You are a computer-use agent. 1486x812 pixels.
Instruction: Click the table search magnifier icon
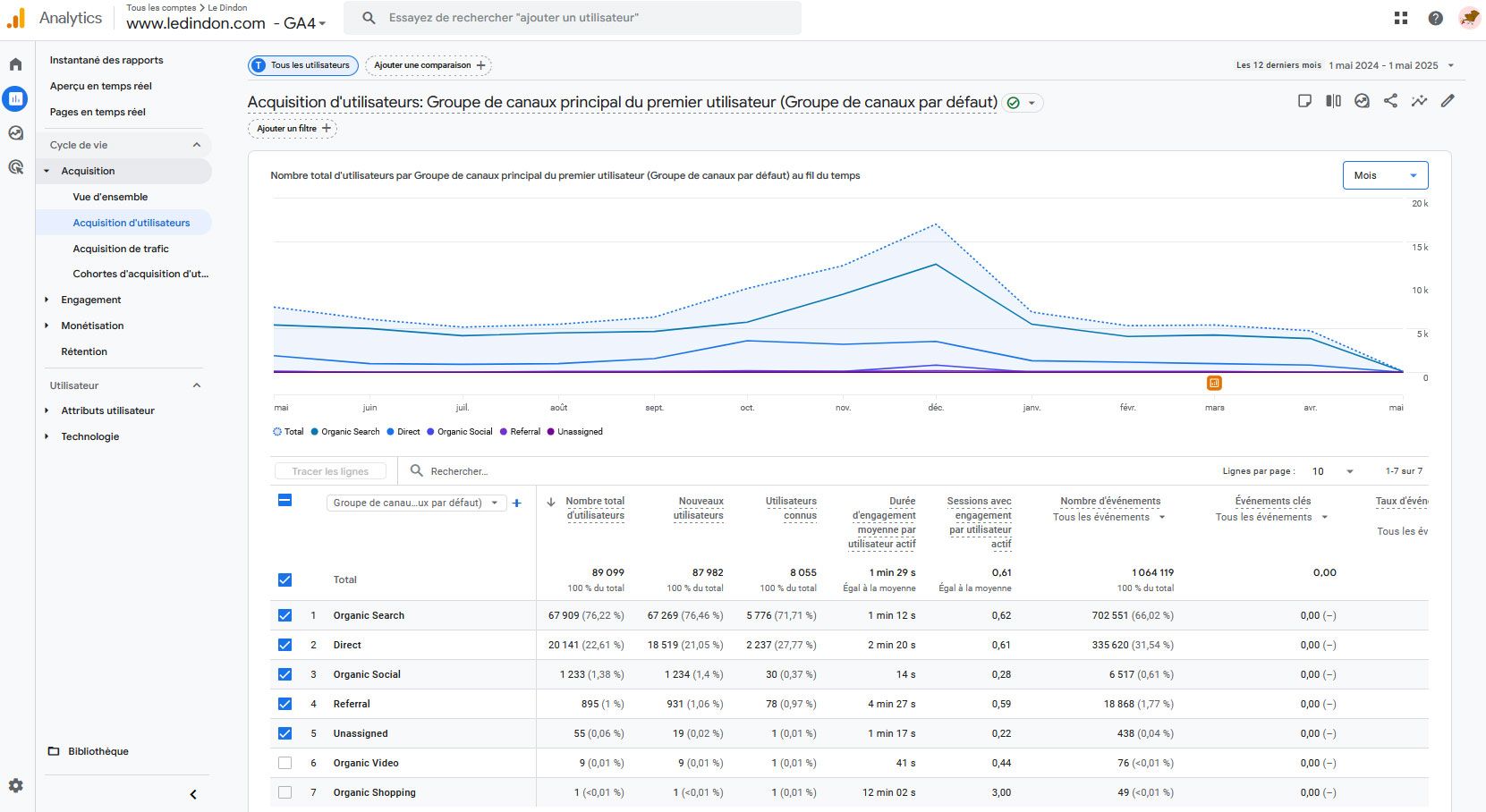416,470
